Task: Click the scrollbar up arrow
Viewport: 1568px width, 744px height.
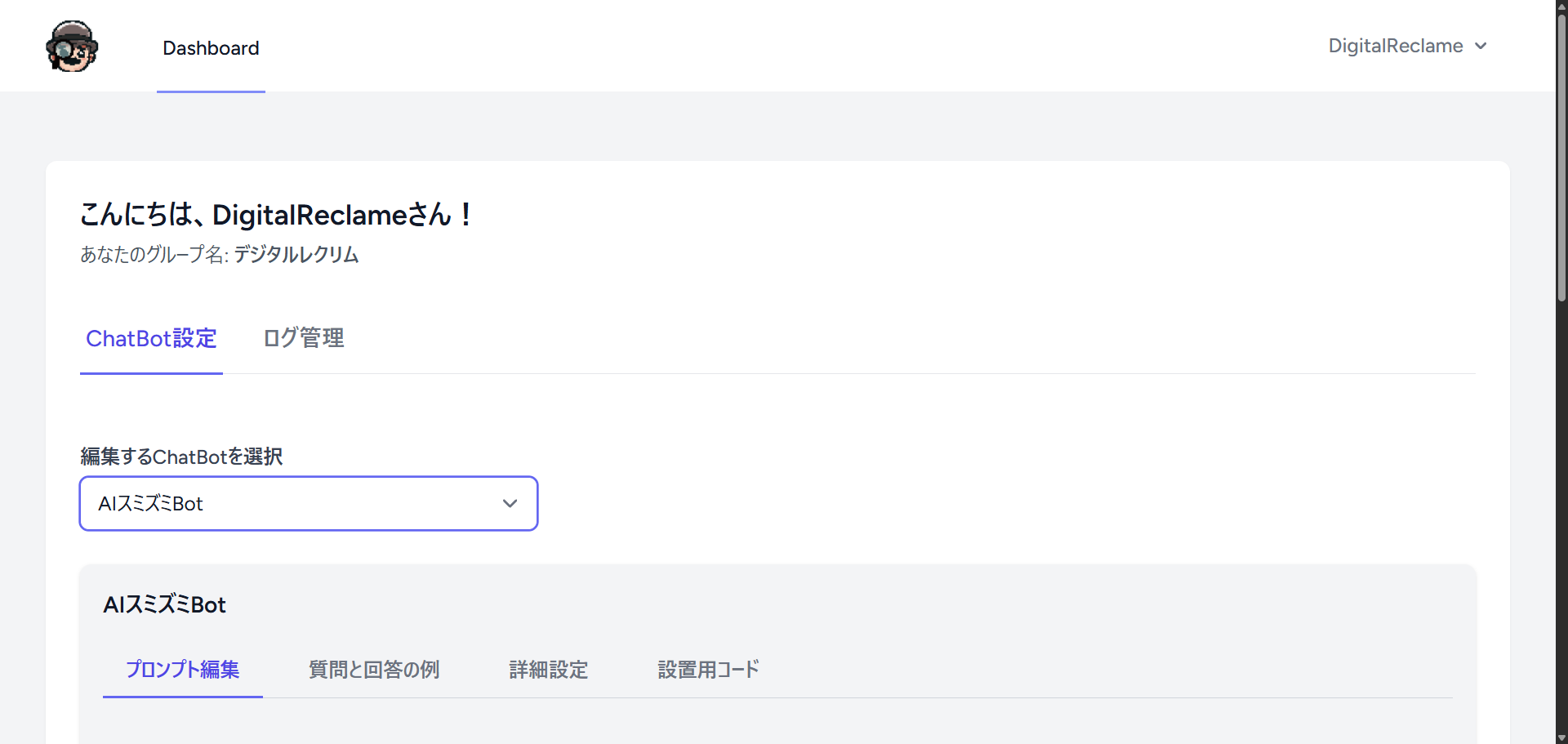Action: (x=1561, y=7)
